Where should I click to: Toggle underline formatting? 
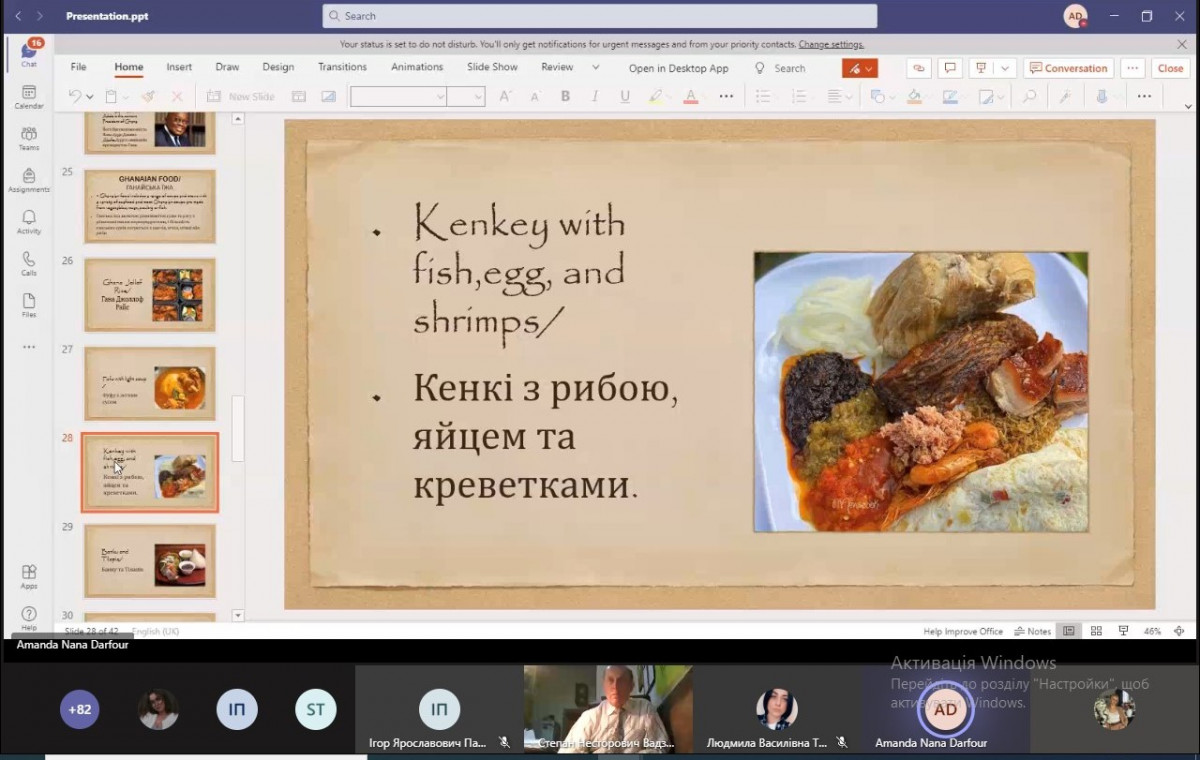pos(625,97)
